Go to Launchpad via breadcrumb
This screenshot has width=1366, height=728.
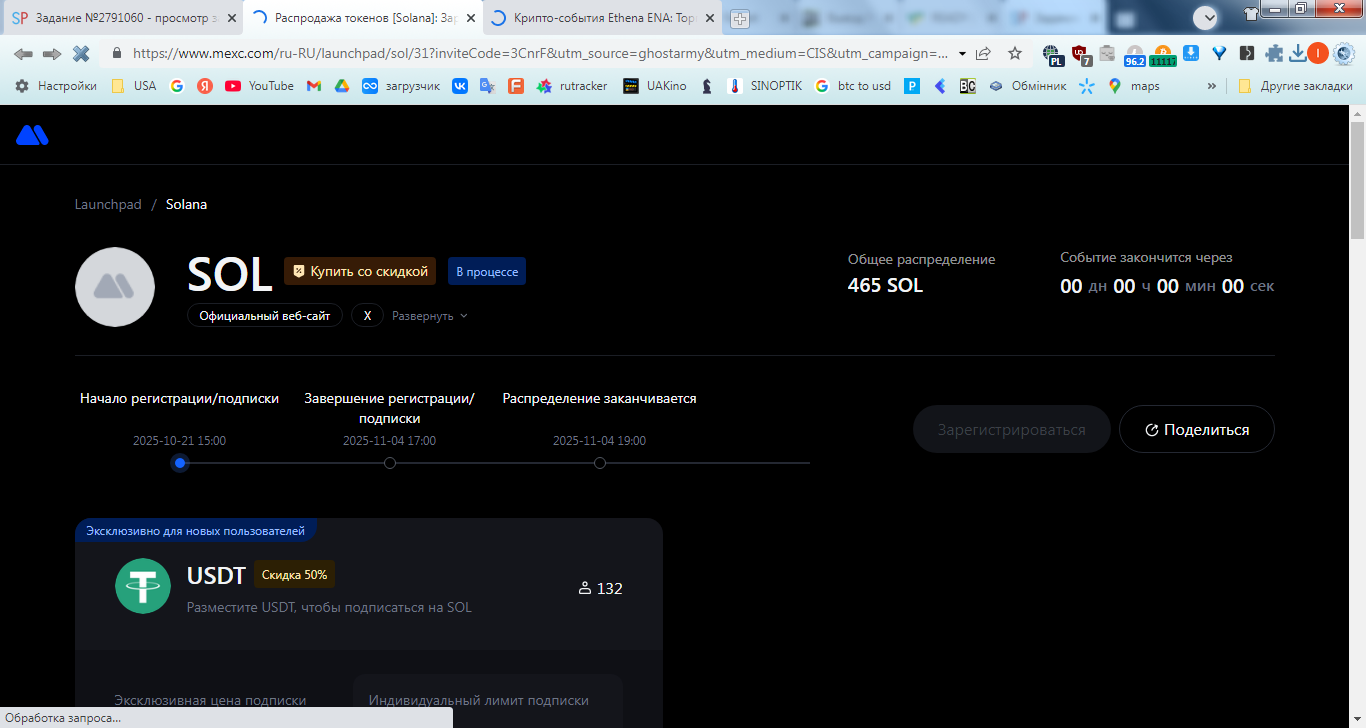(x=108, y=204)
